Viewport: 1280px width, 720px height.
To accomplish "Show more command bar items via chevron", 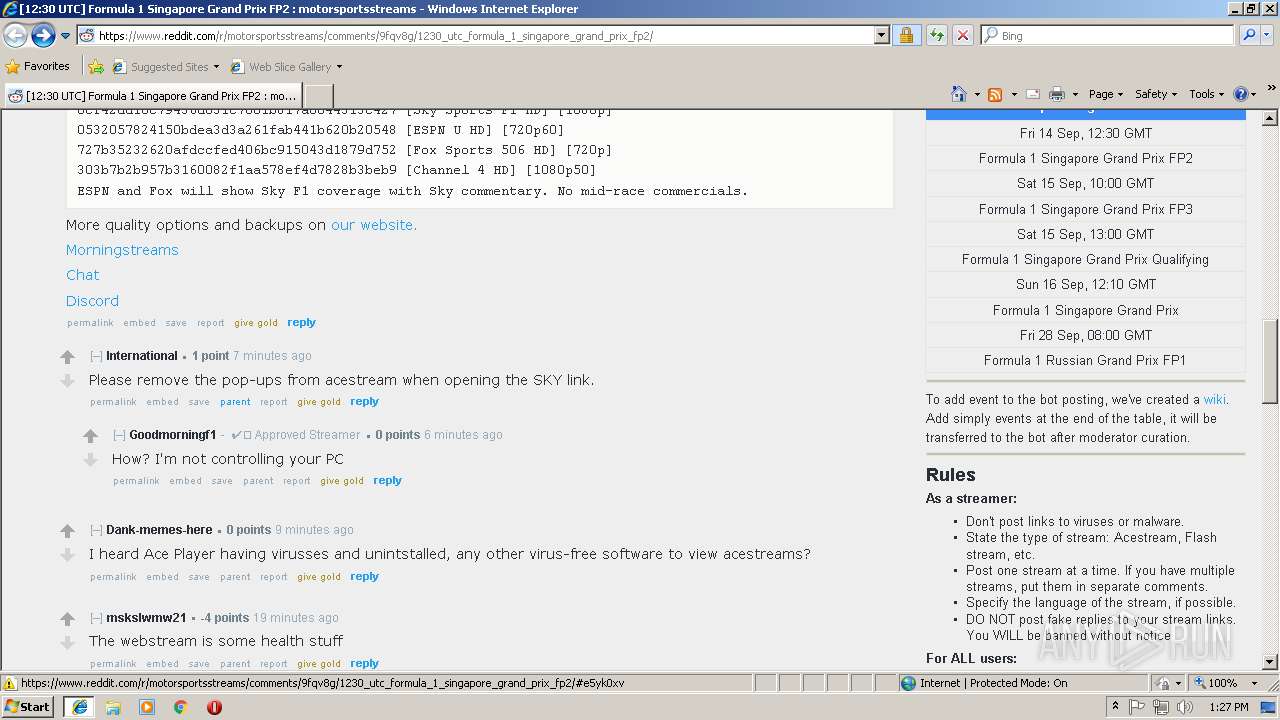I will click(x=1272, y=88).
